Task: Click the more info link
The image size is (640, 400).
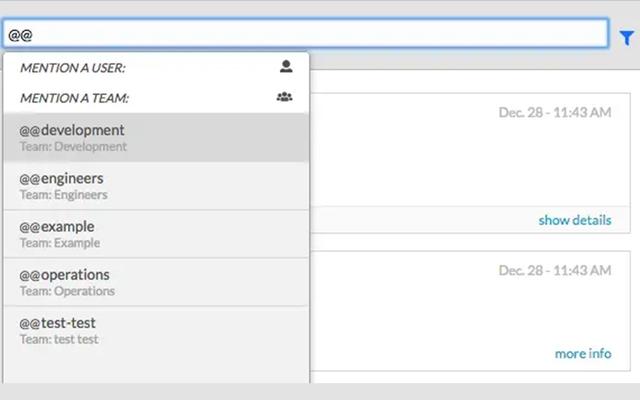Action: click(x=582, y=353)
